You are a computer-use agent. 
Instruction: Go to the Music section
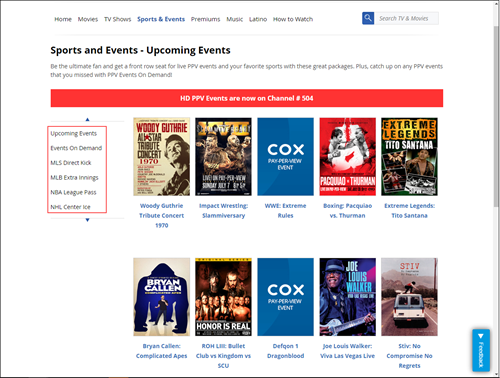pos(235,19)
